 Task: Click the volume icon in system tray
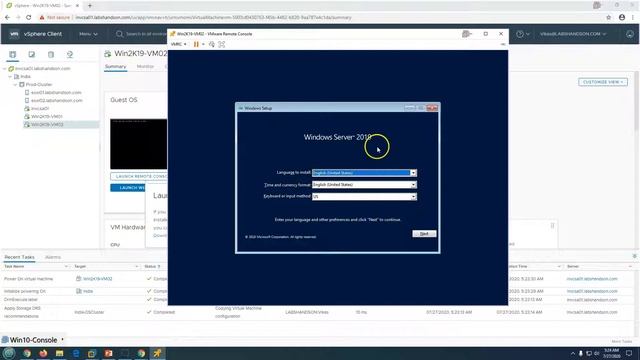click(596, 353)
